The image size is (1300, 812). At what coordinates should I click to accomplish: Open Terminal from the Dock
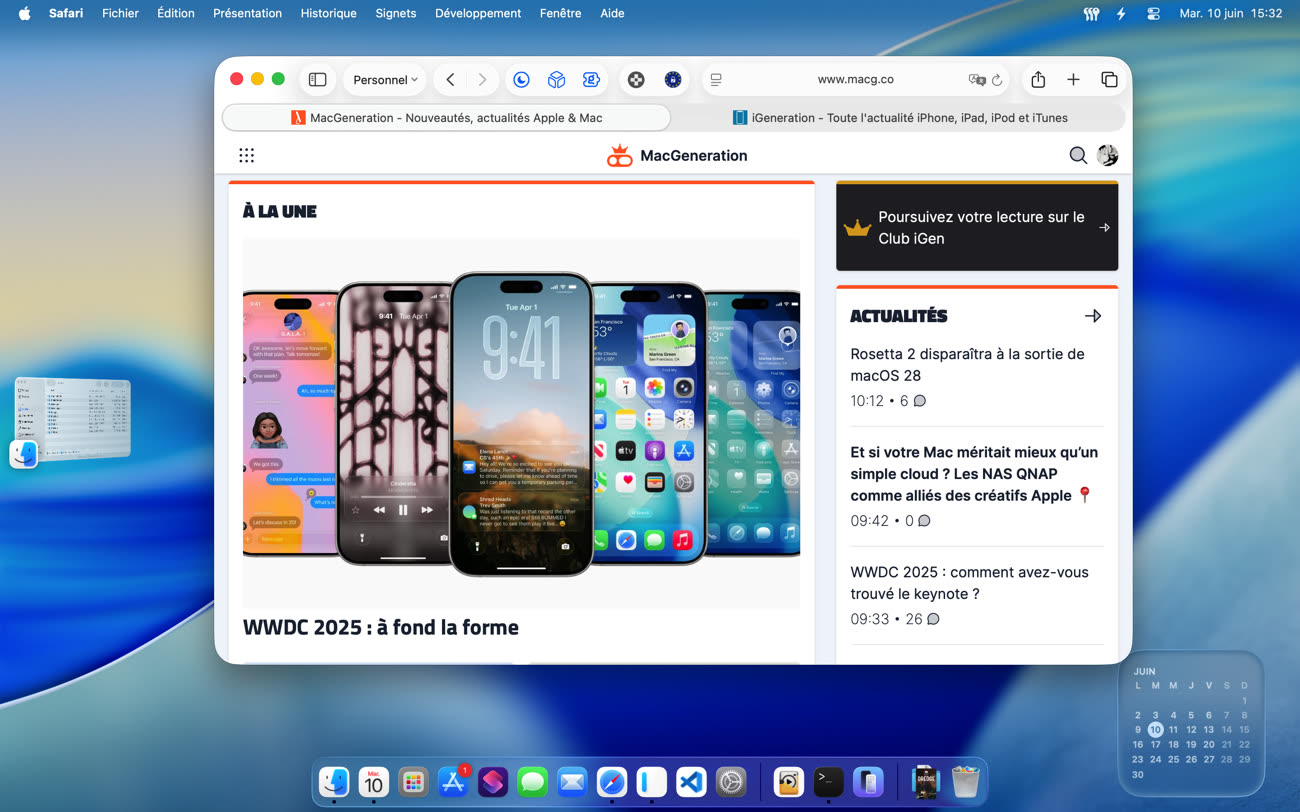point(828,782)
